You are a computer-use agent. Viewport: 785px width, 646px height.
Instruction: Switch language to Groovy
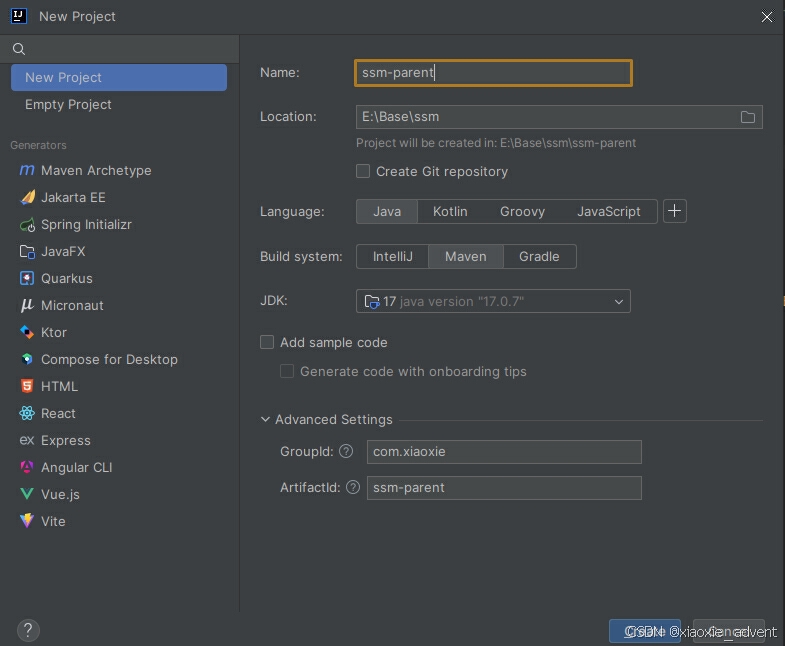522,211
